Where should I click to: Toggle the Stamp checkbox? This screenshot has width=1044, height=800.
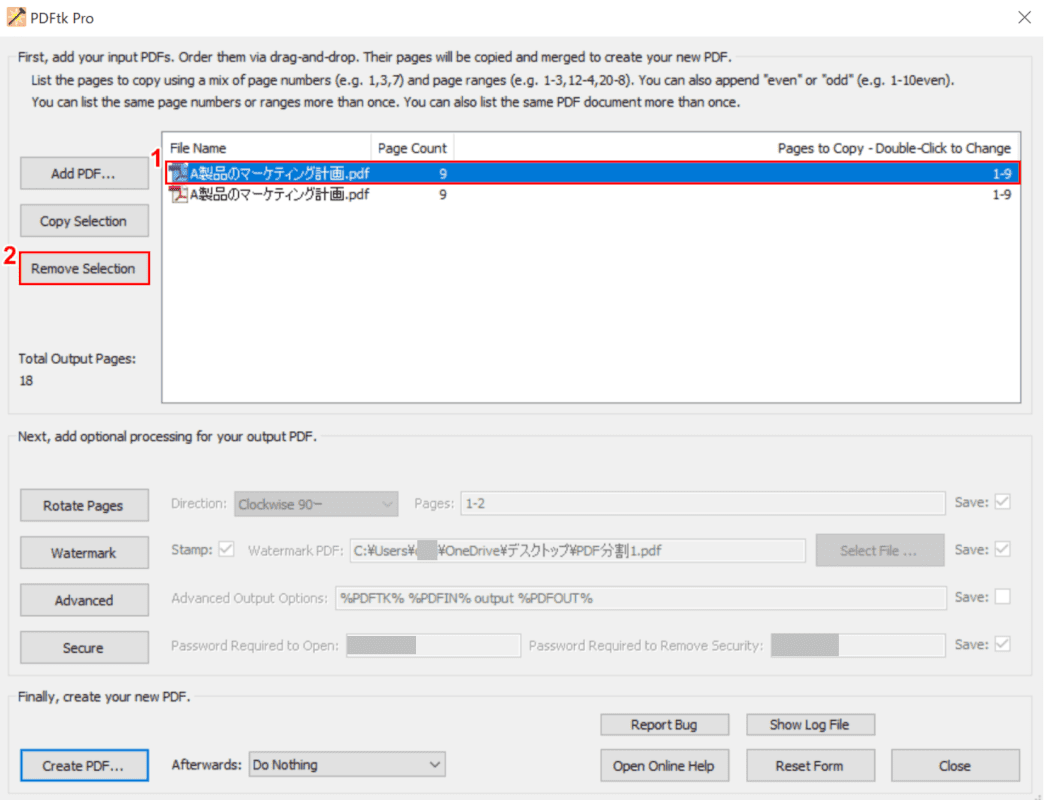click(x=226, y=549)
